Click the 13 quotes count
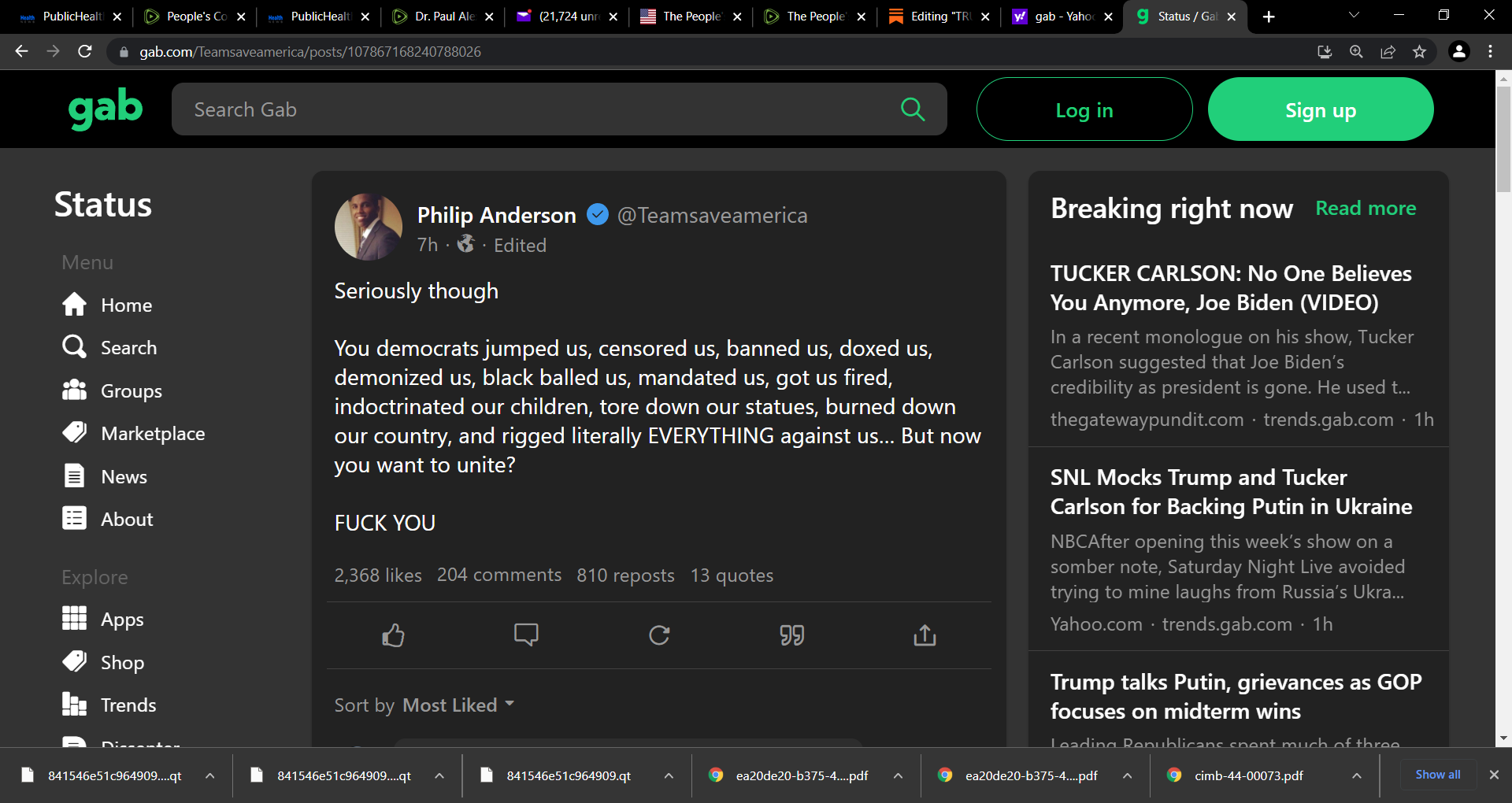This screenshot has width=1512, height=803. tap(732, 575)
